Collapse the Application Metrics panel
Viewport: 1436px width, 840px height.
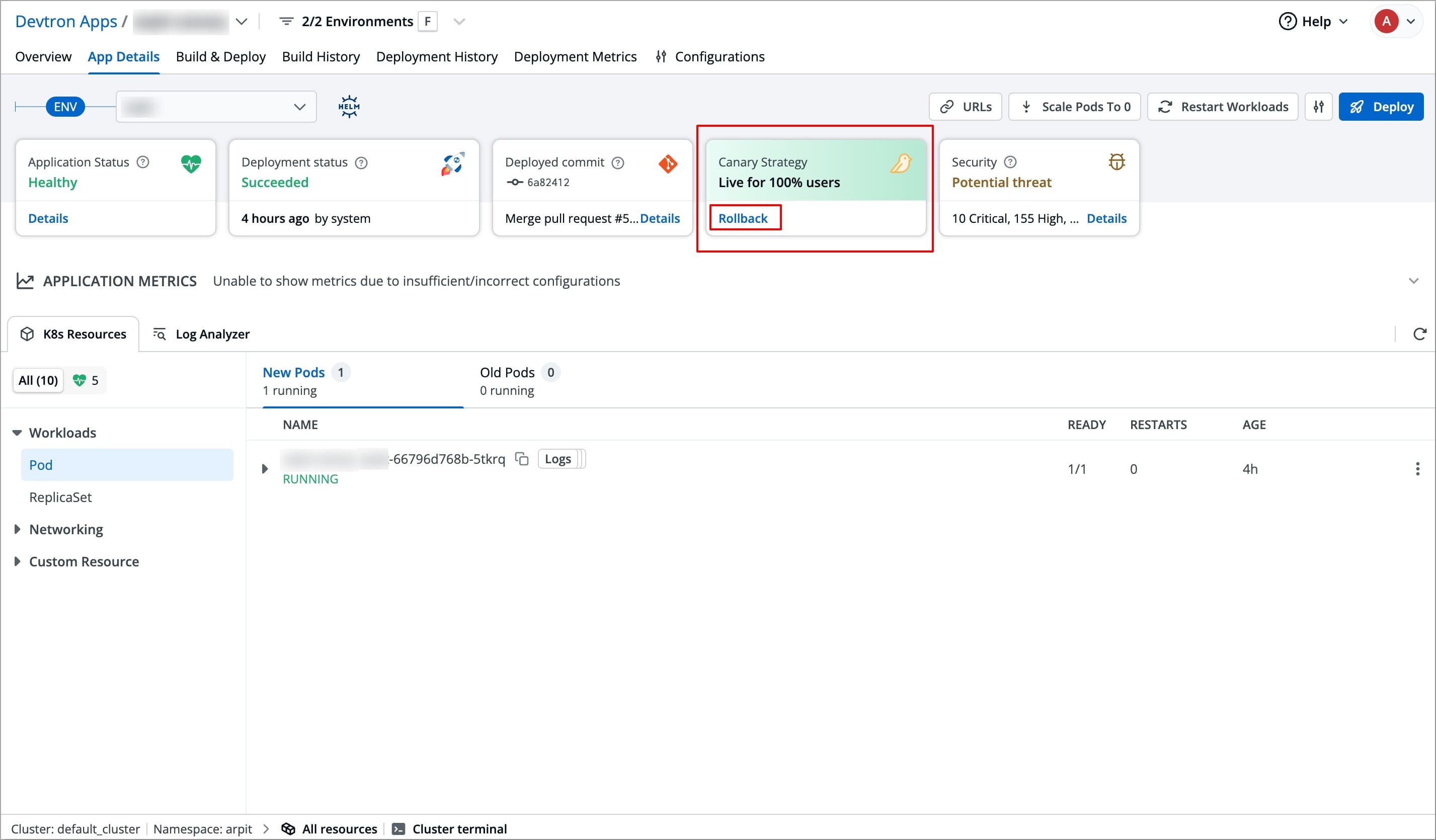click(x=1414, y=280)
